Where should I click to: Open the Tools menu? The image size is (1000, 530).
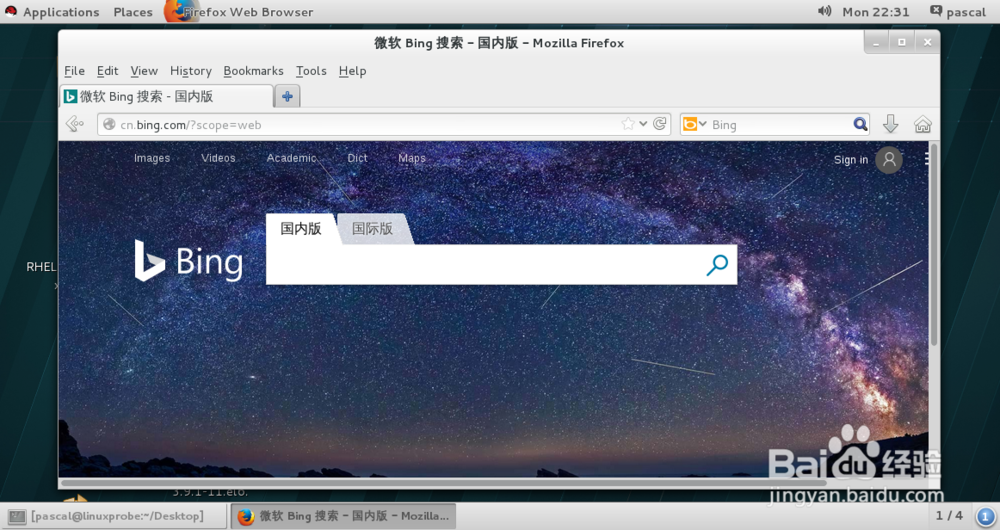311,71
